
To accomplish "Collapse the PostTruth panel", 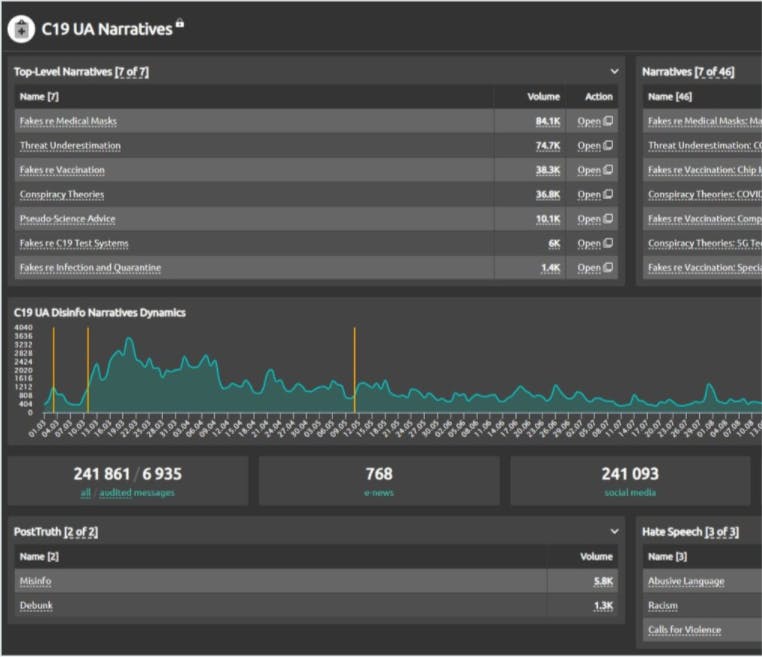I will coord(614,532).
